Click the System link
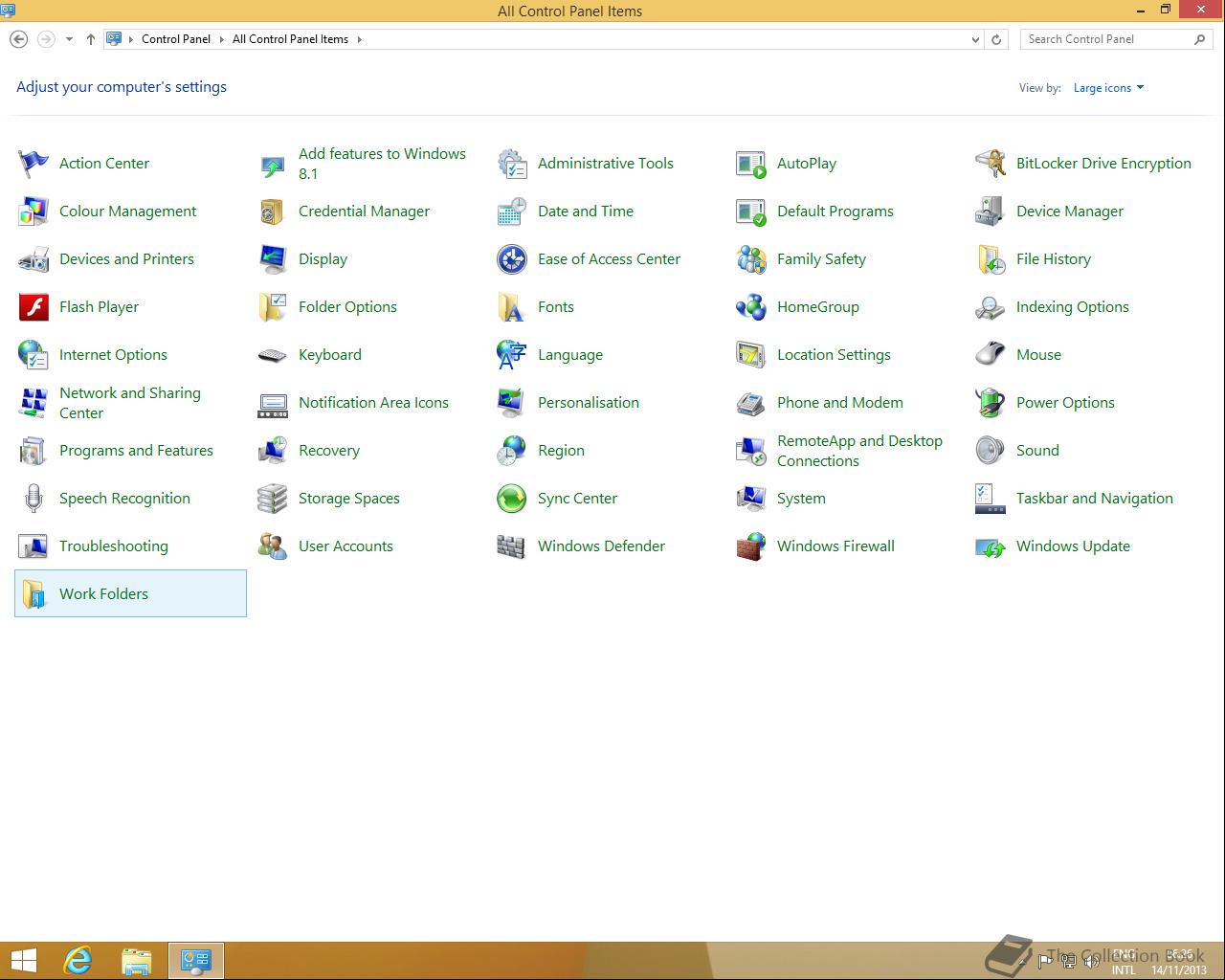The image size is (1225, 980). tap(801, 499)
